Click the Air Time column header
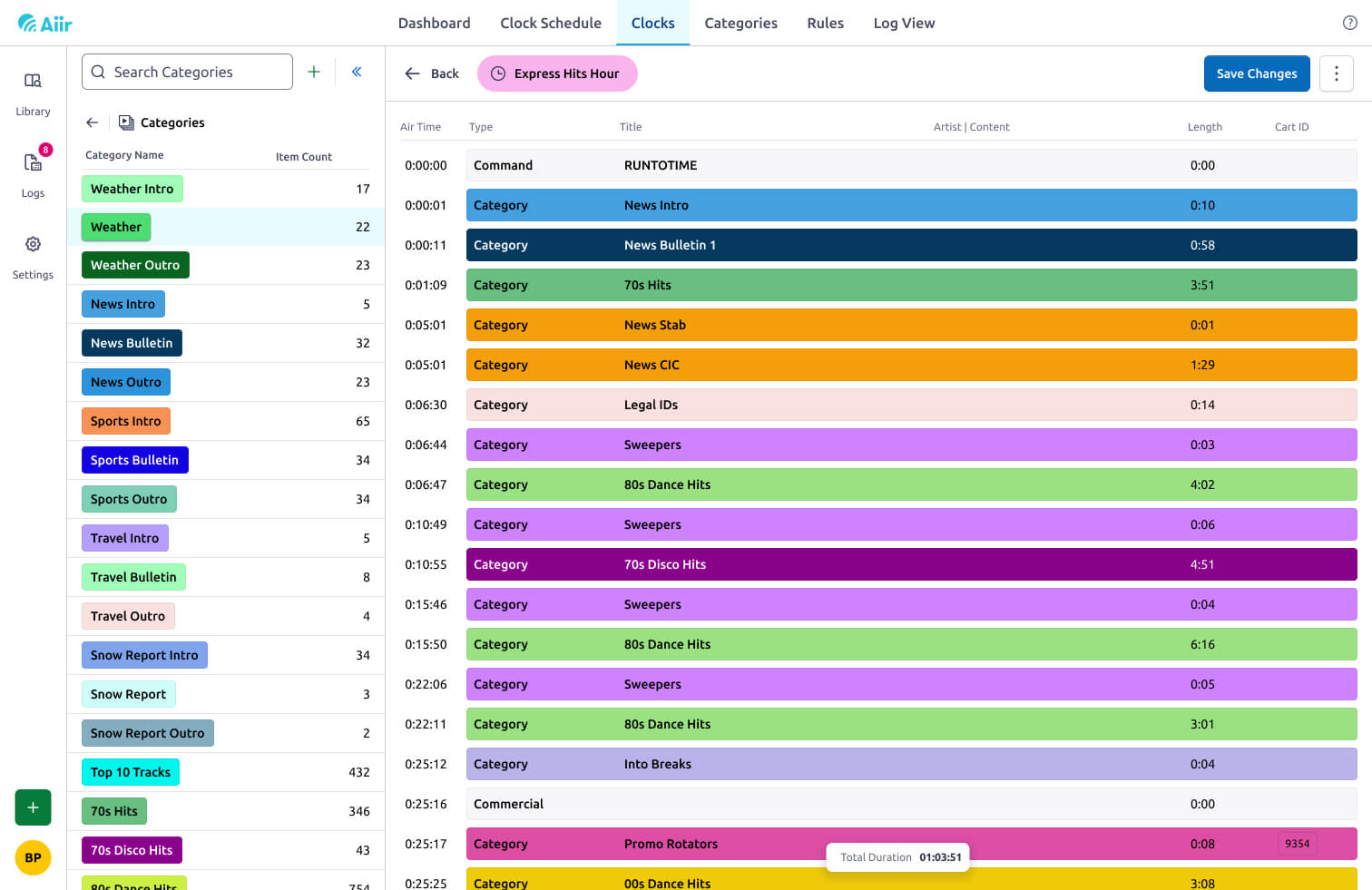The height and width of the screenshot is (890, 1372). 420,127
